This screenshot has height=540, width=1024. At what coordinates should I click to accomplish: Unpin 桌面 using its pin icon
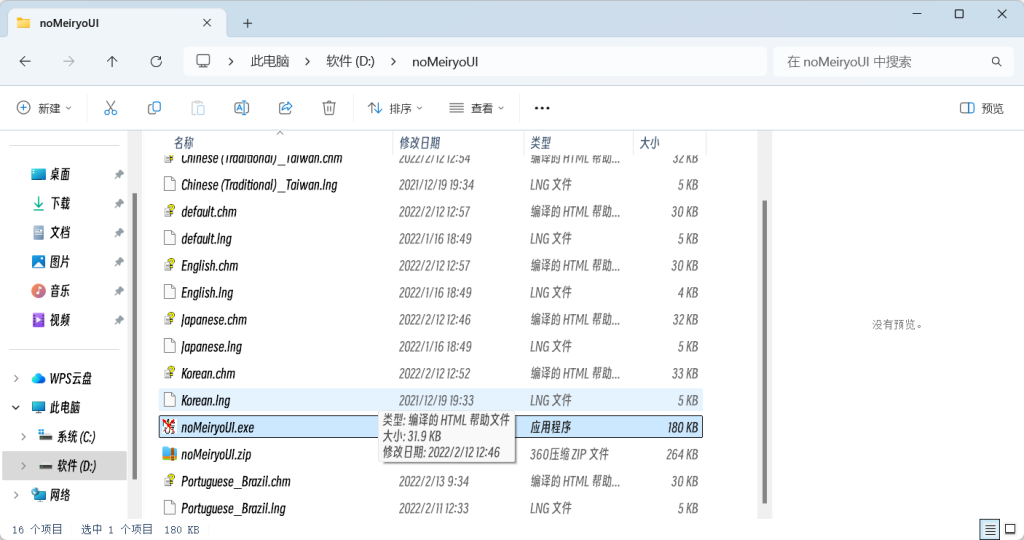point(119,174)
